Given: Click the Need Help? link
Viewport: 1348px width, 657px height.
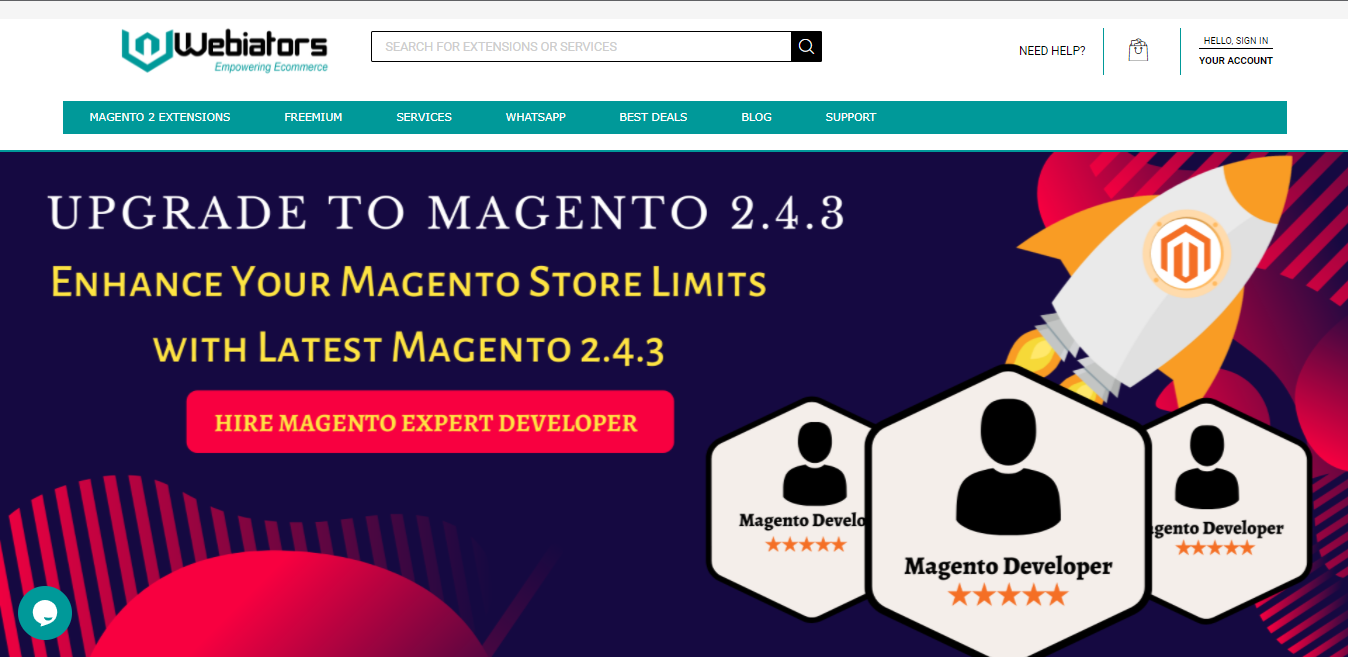Looking at the screenshot, I should pyautogui.click(x=1052, y=51).
